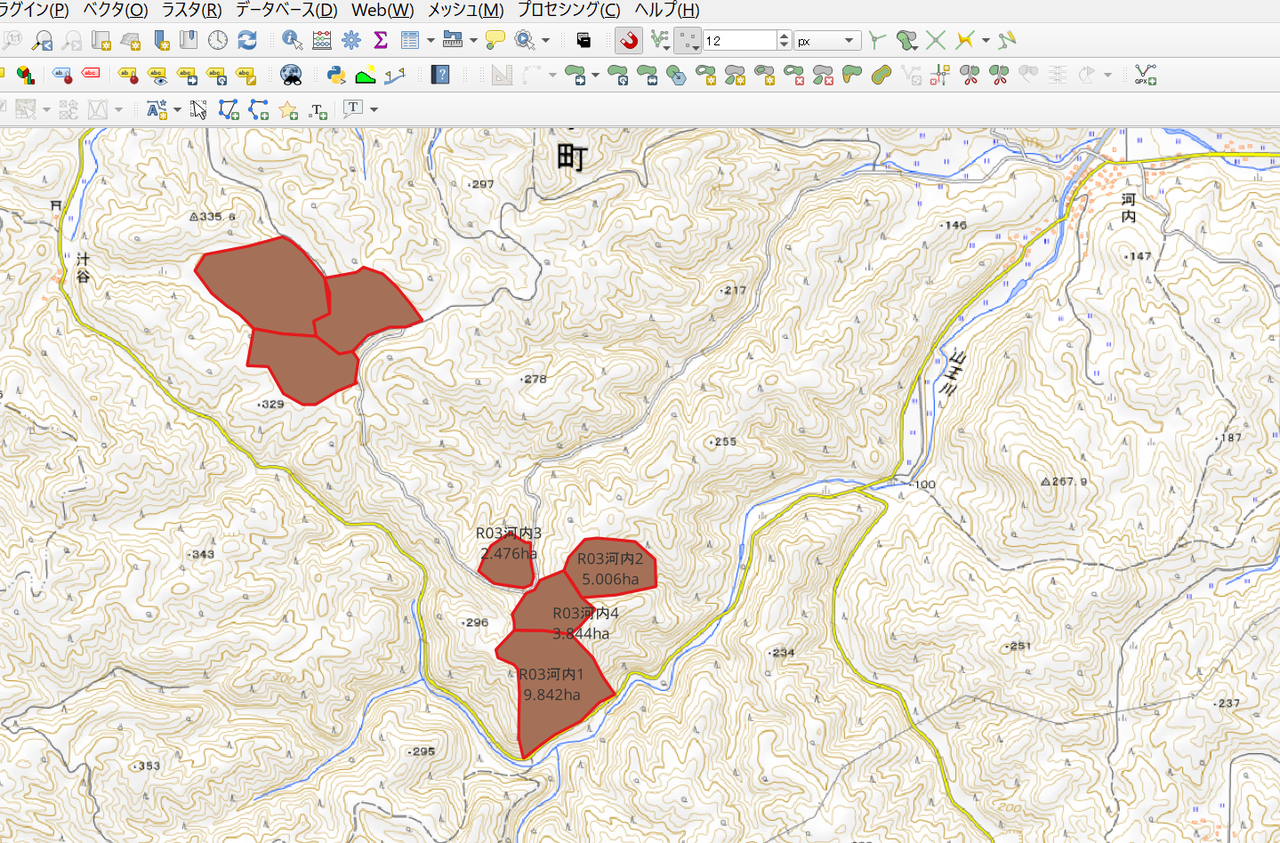Viewport: 1280px width, 843px height.
Task: Click the map tips speech bubble icon
Action: pyautogui.click(x=495, y=40)
